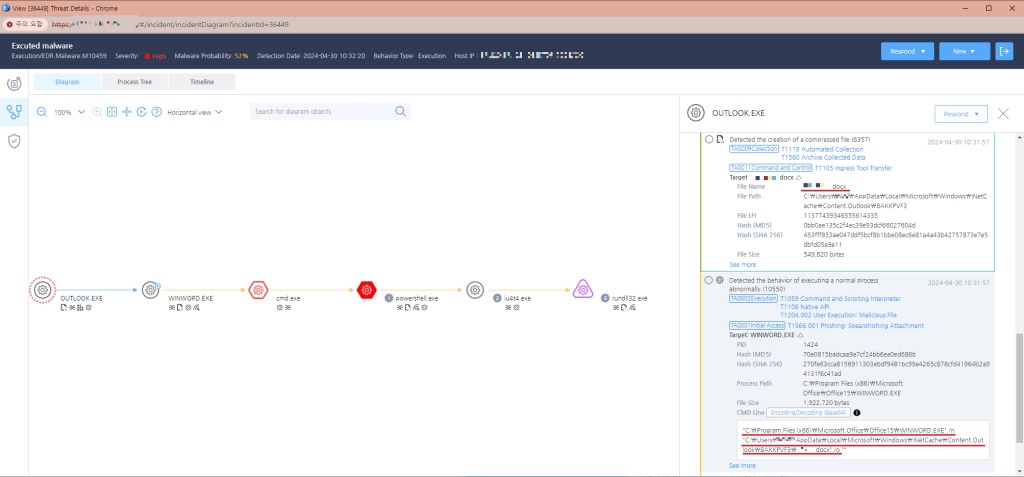Click the File Size 549,620 bytes value
The height and width of the screenshot is (477, 1024).
[825, 254]
